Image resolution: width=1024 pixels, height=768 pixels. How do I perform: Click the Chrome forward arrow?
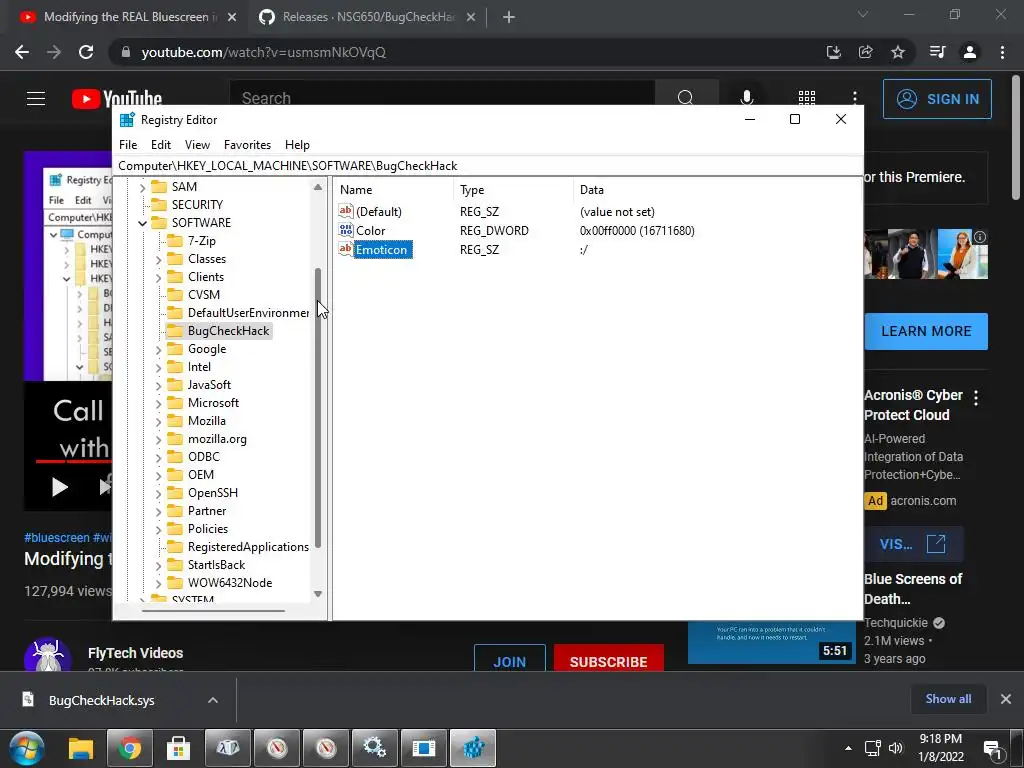point(54,52)
